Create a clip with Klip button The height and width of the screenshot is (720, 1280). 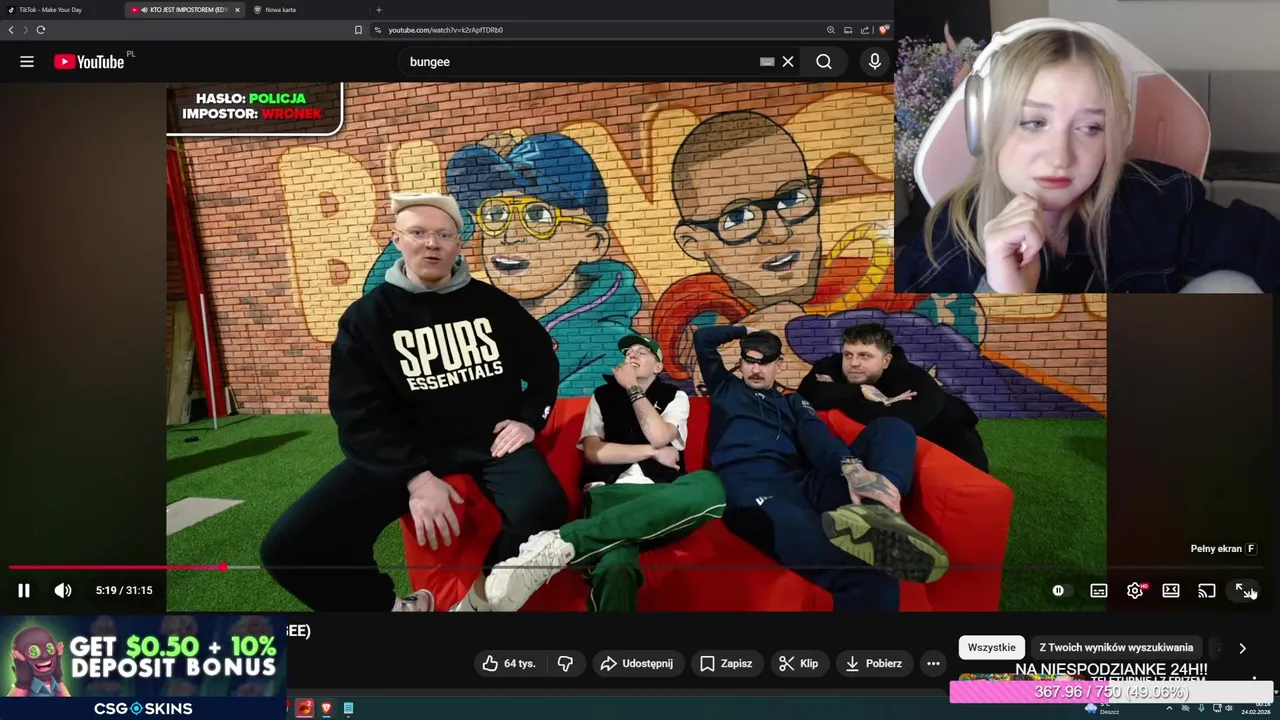[x=799, y=663]
